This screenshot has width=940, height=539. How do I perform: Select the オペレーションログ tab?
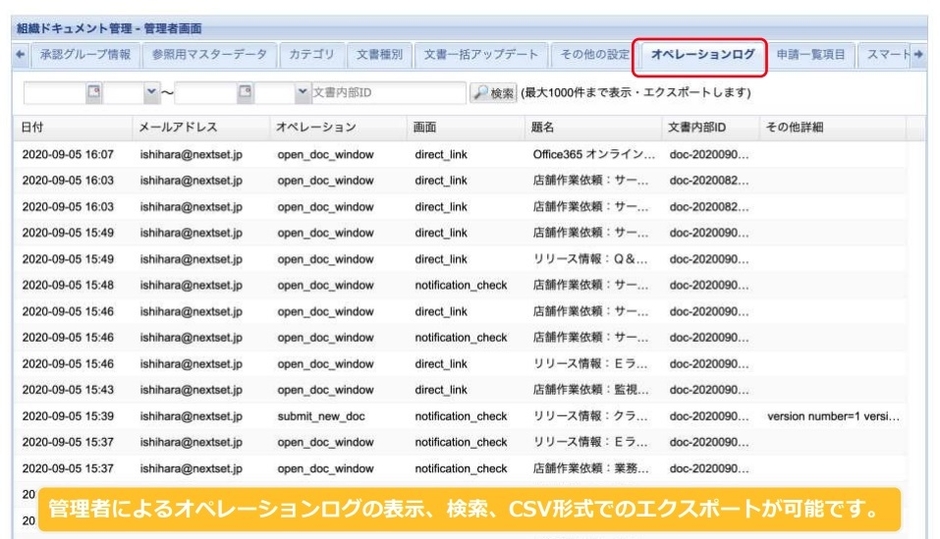pyautogui.click(x=703, y=55)
